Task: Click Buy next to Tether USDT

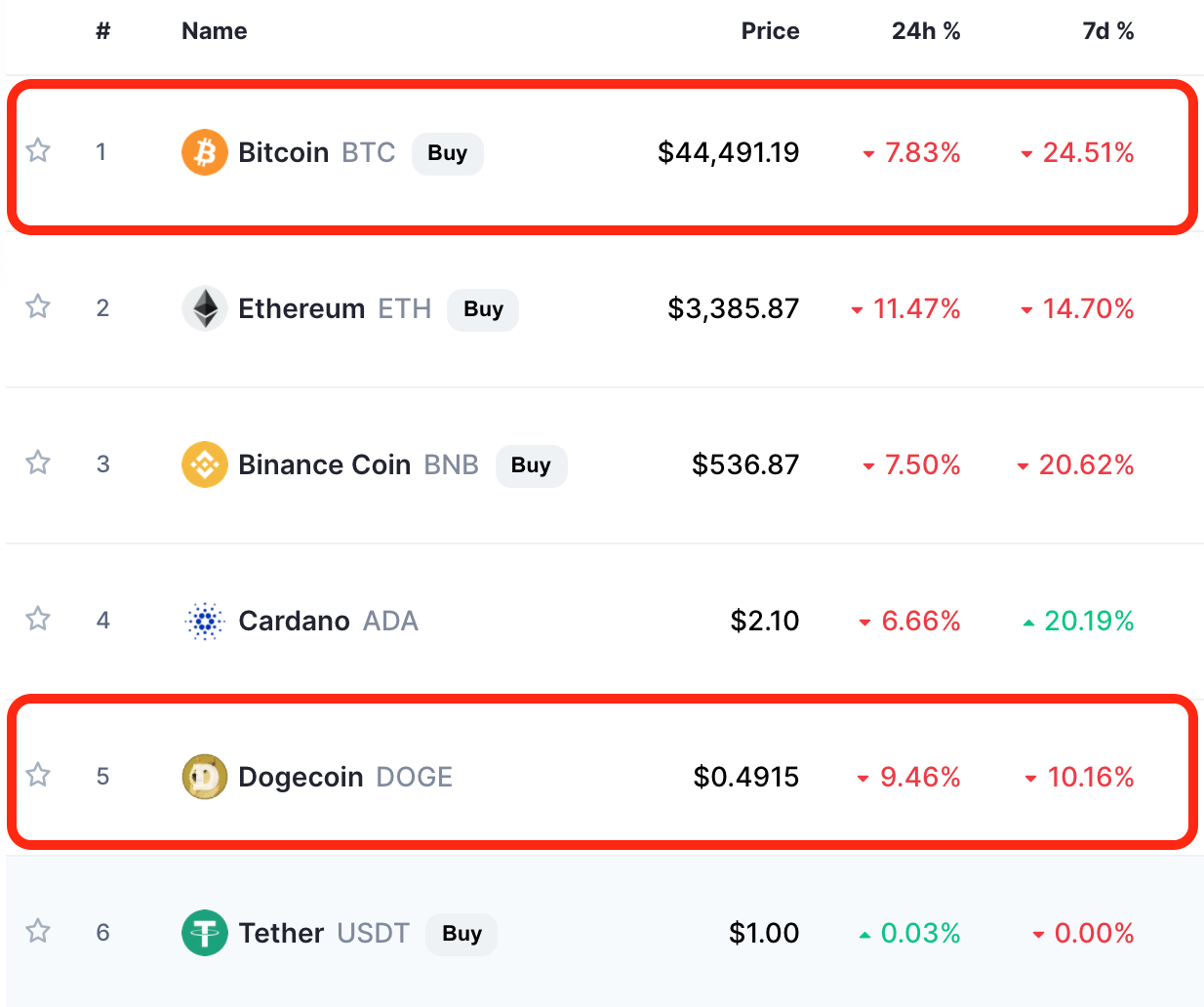Action: (x=462, y=934)
